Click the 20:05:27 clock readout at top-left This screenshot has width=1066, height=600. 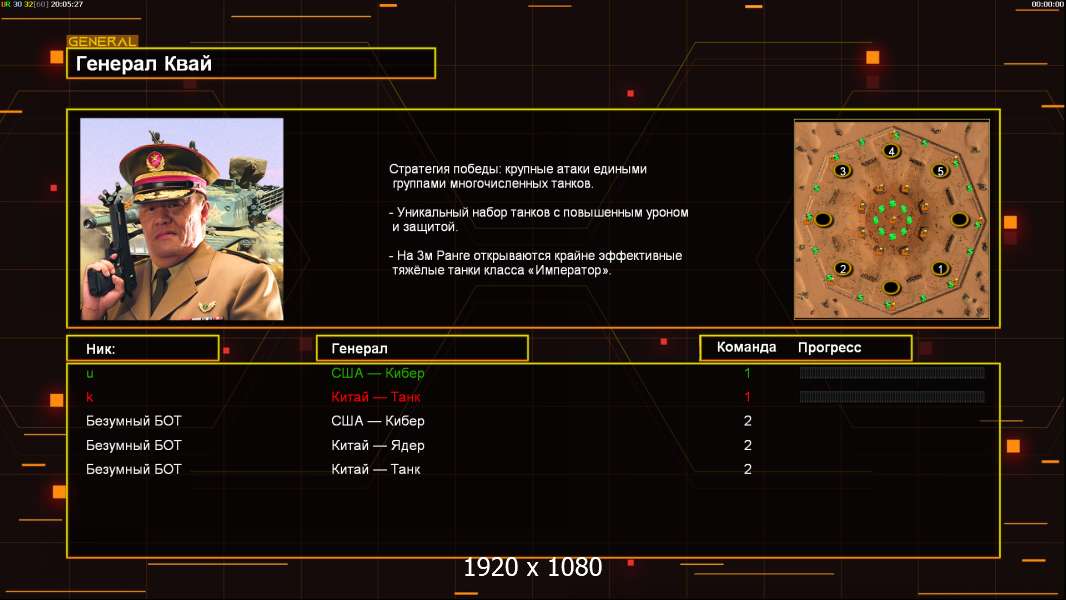67,4
